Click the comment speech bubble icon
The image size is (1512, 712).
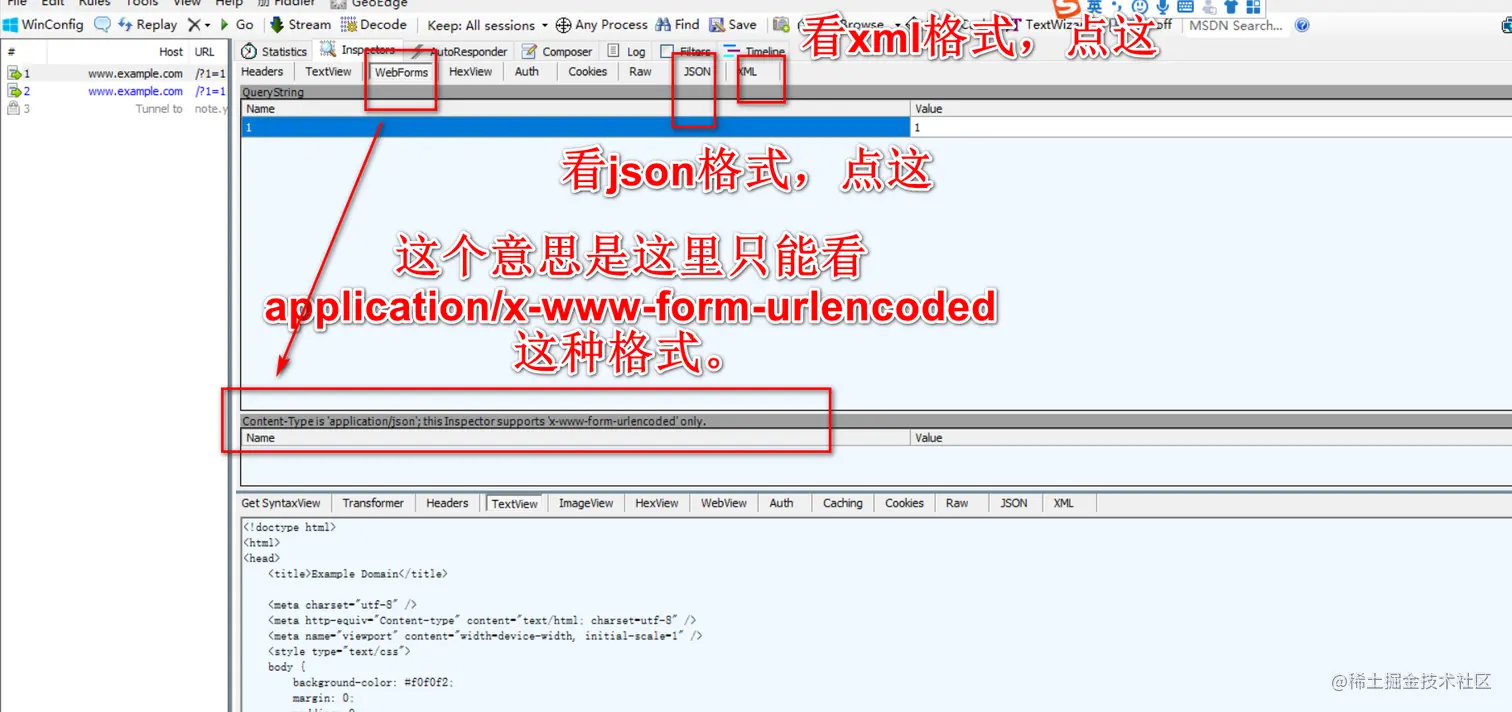102,25
